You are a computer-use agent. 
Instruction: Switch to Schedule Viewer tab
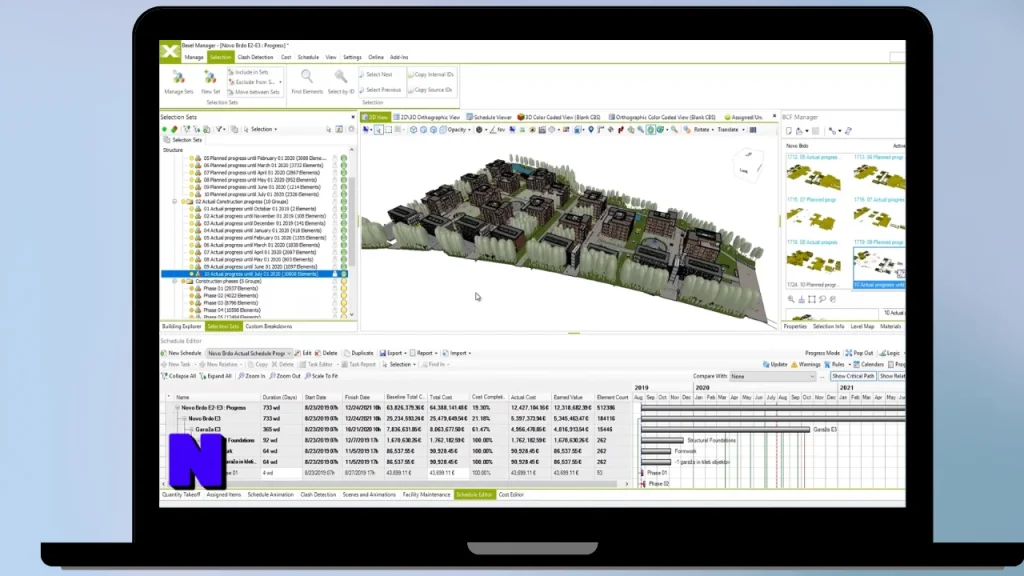(488, 118)
